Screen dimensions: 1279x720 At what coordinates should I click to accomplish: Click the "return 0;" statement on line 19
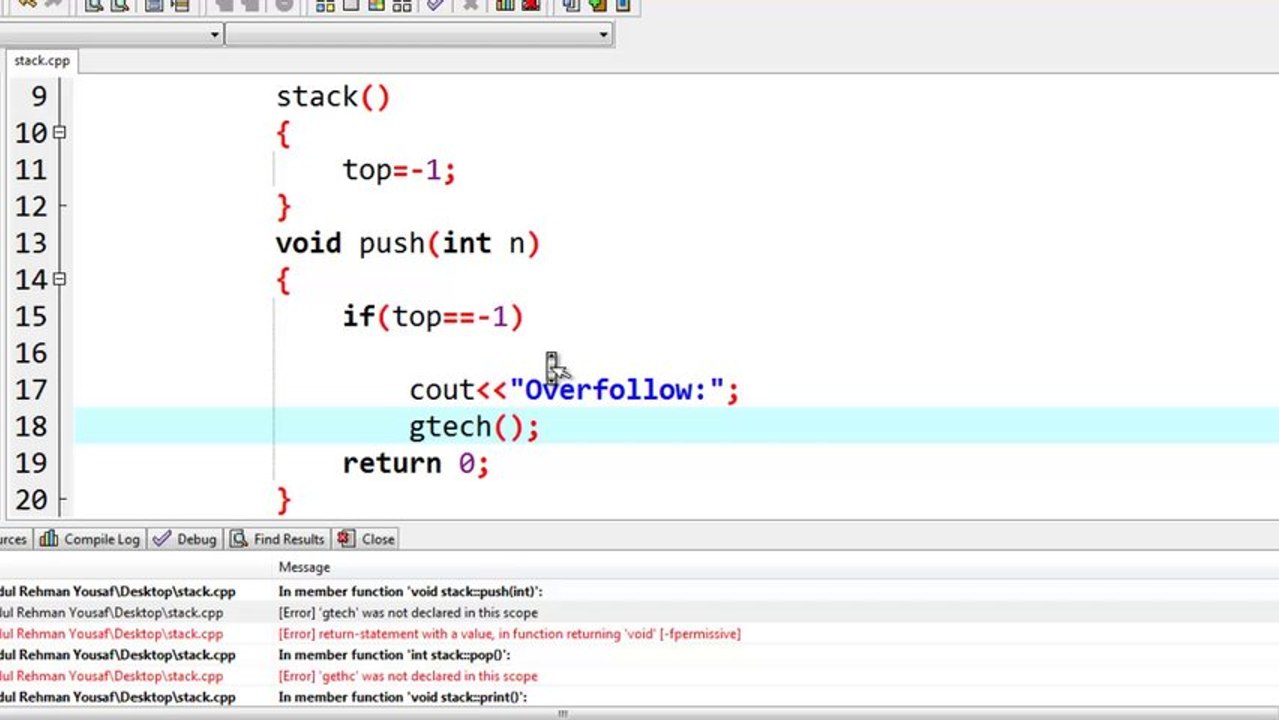click(x=416, y=464)
